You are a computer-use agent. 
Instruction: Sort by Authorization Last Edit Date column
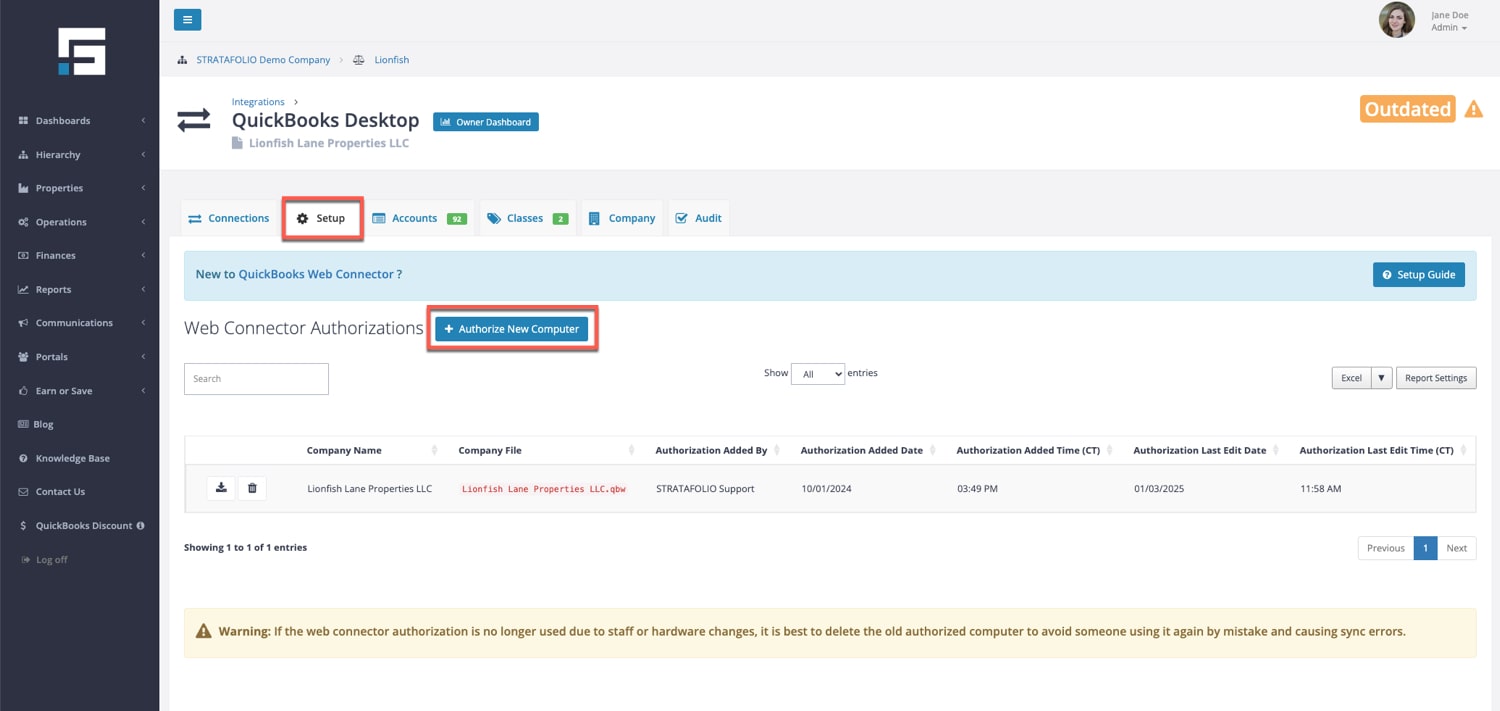pos(1206,450)
